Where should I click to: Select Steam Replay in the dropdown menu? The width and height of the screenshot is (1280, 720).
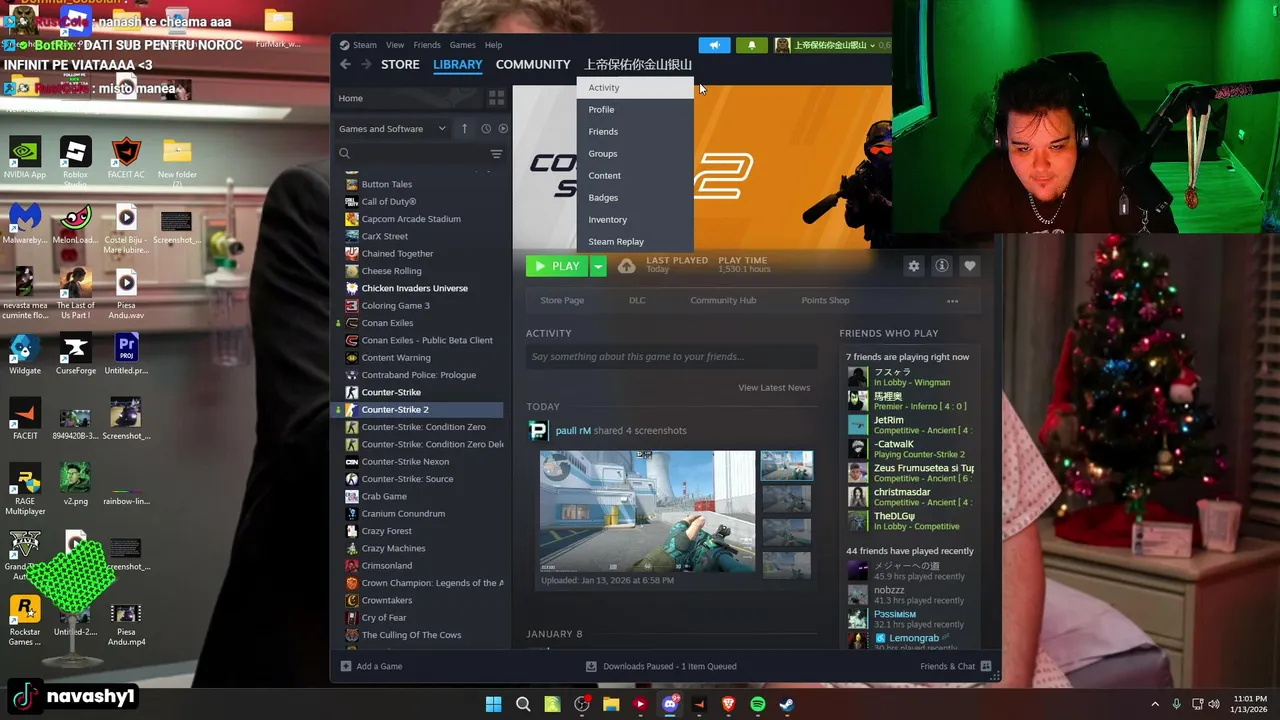coord(634,242)
